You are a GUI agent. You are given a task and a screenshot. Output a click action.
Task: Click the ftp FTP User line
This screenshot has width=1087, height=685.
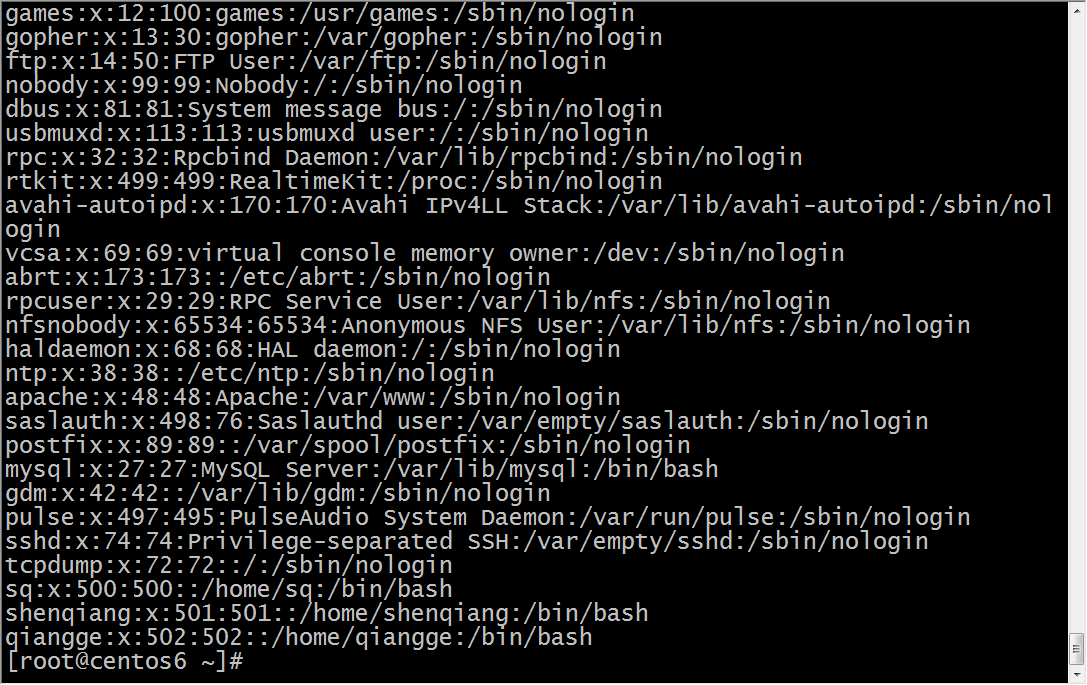point(306,61)
